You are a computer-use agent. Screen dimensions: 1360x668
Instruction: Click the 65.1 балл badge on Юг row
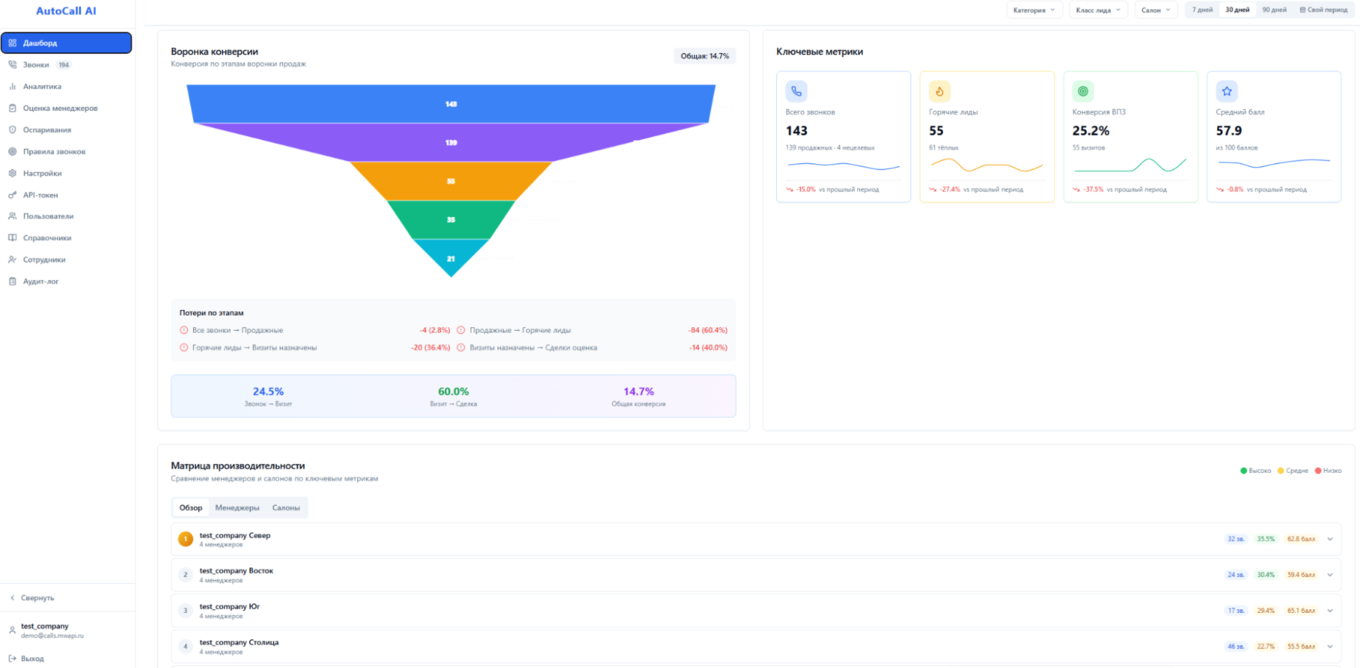click(x=1301, y=610)
